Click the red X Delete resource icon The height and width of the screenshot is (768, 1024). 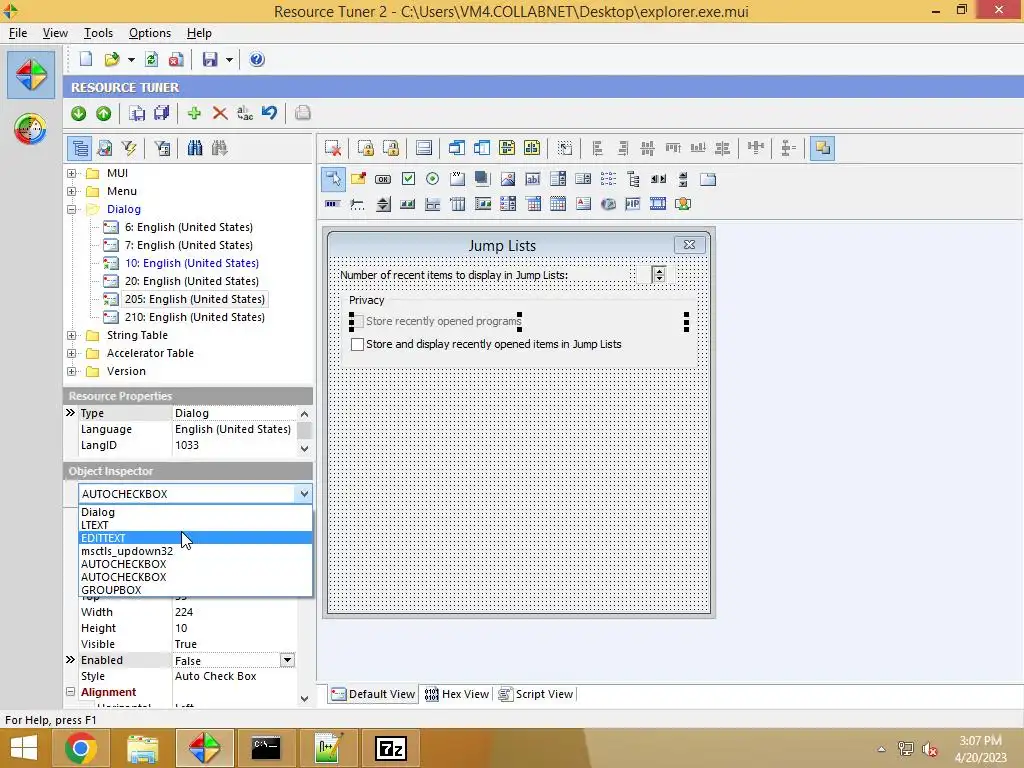click(219, 114)
